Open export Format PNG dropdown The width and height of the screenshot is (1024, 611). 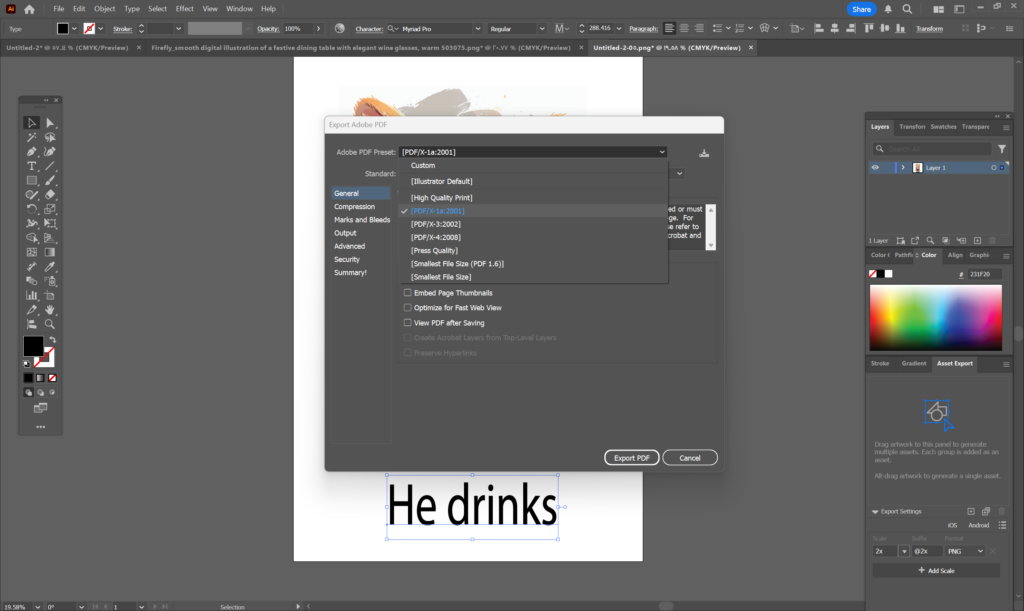click(965, 551)
